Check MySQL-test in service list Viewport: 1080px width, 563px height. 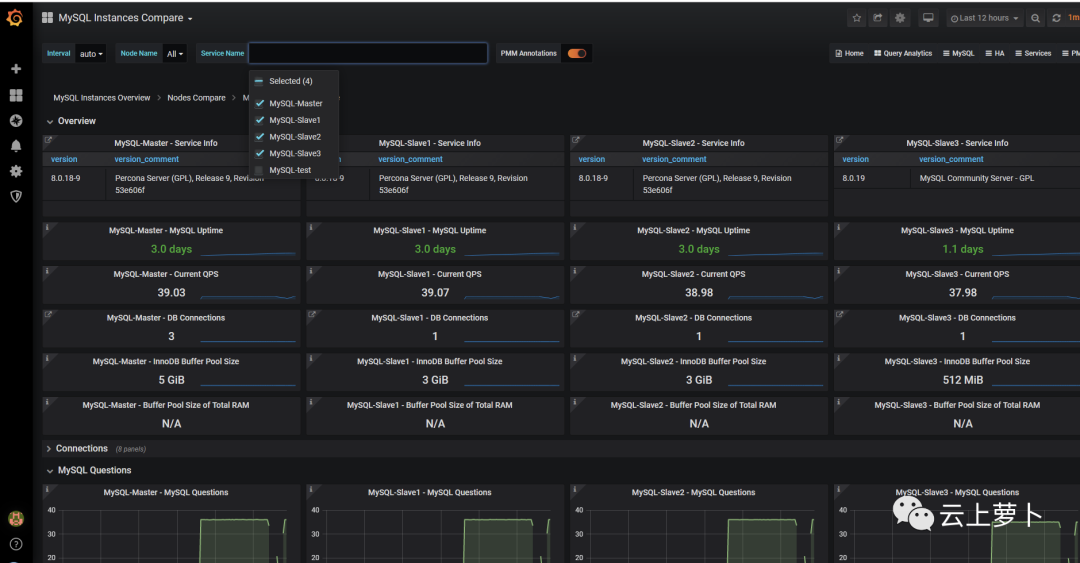pos(259,170)
